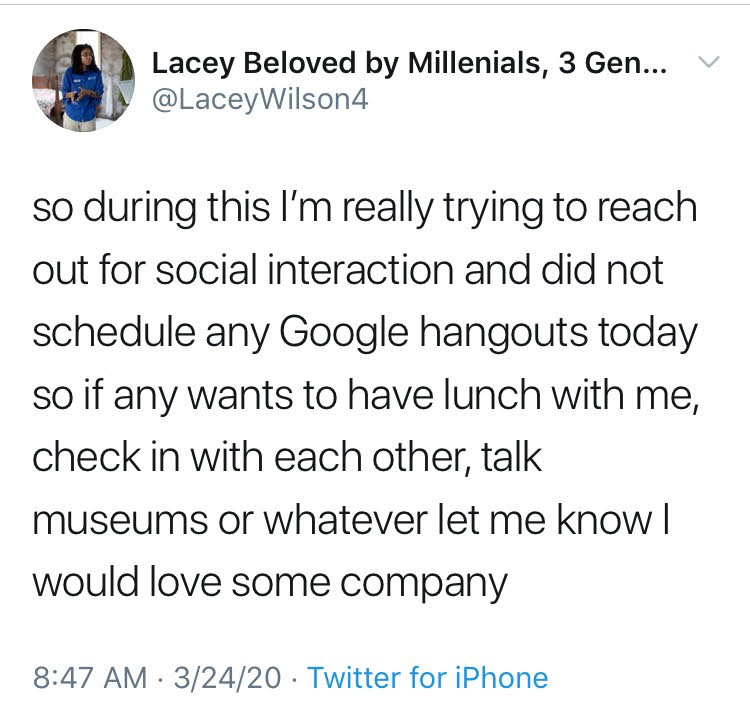Open Lacey's circular profile picture
750x711 pixels.
[83, 80]
